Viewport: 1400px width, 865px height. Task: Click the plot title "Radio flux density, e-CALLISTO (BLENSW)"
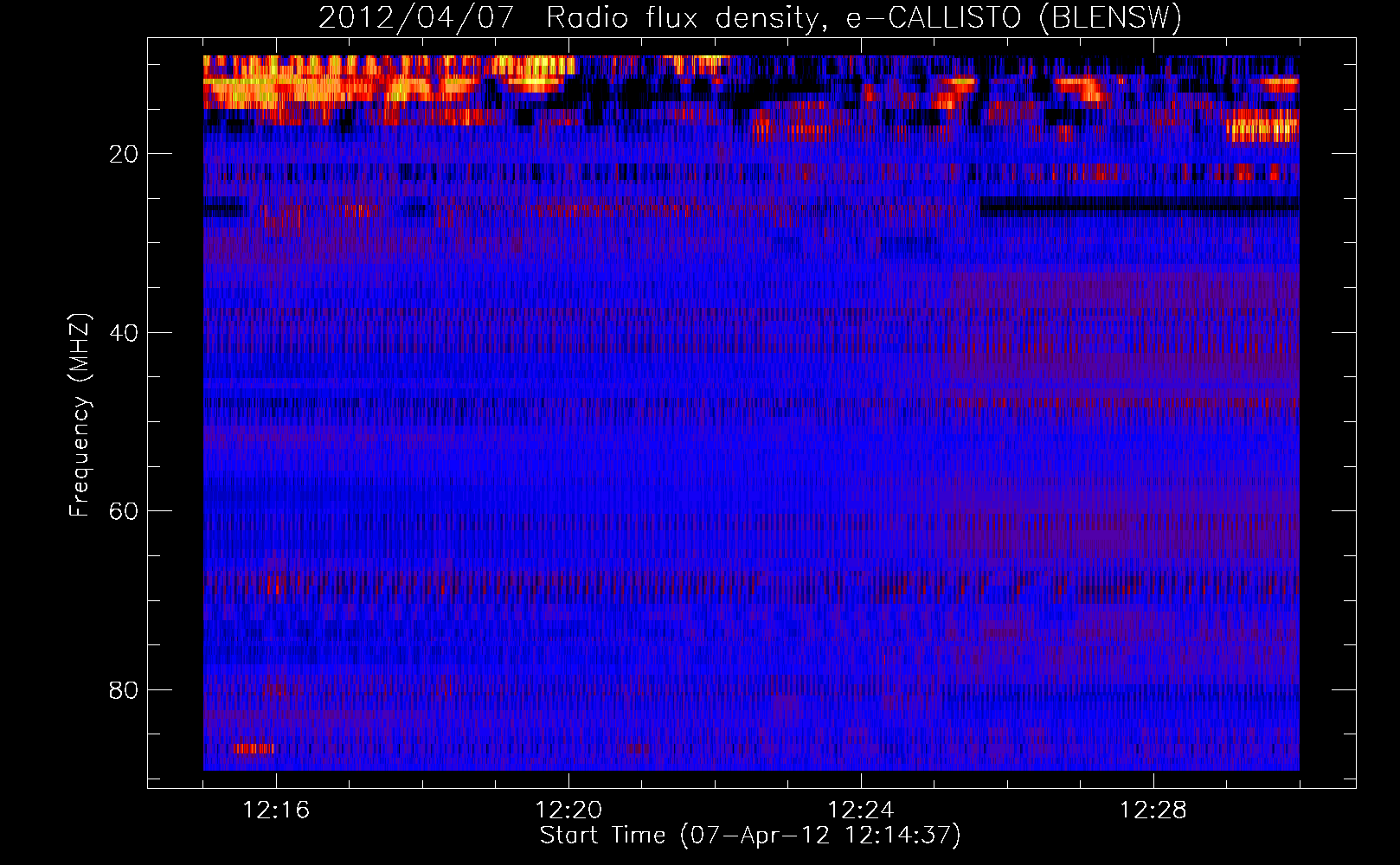point(864,18)
